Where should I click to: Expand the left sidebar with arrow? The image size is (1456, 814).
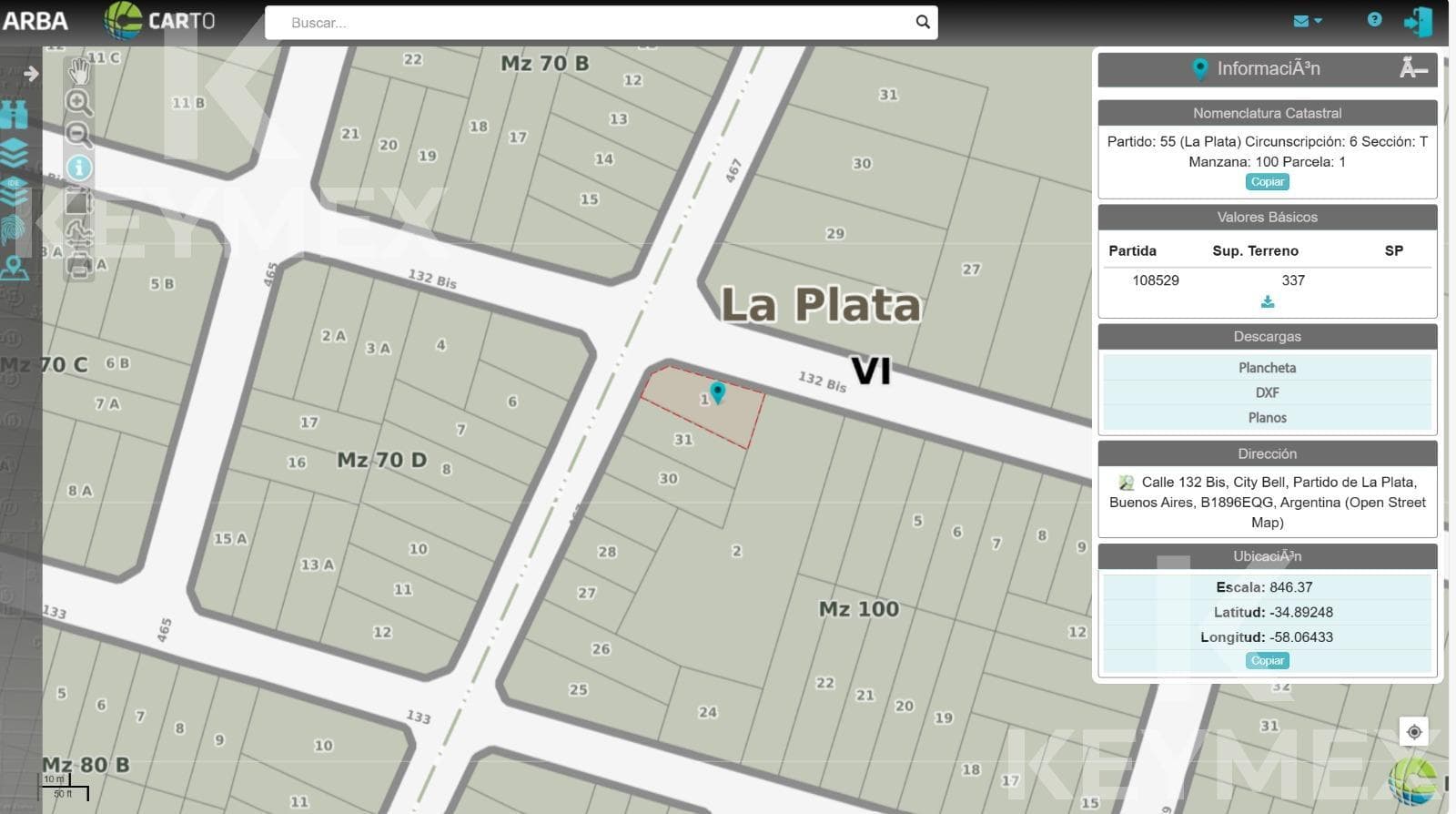tap(31, 74)
